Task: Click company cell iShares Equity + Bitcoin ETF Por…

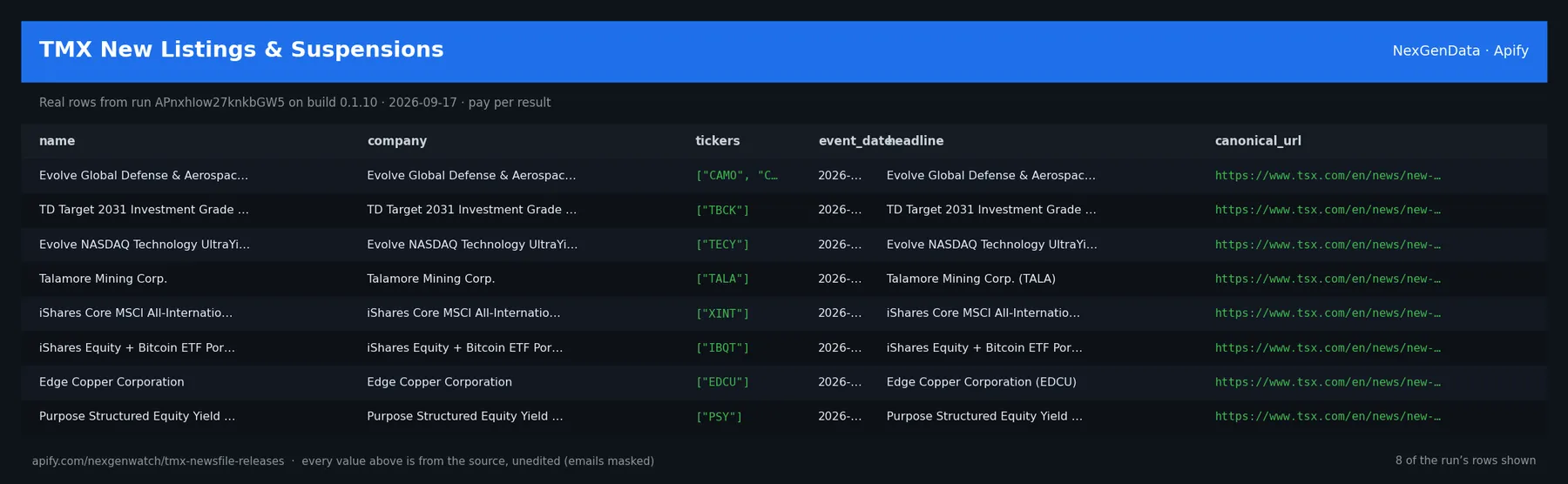Action: pyautogui.click(x=465, y=347)
